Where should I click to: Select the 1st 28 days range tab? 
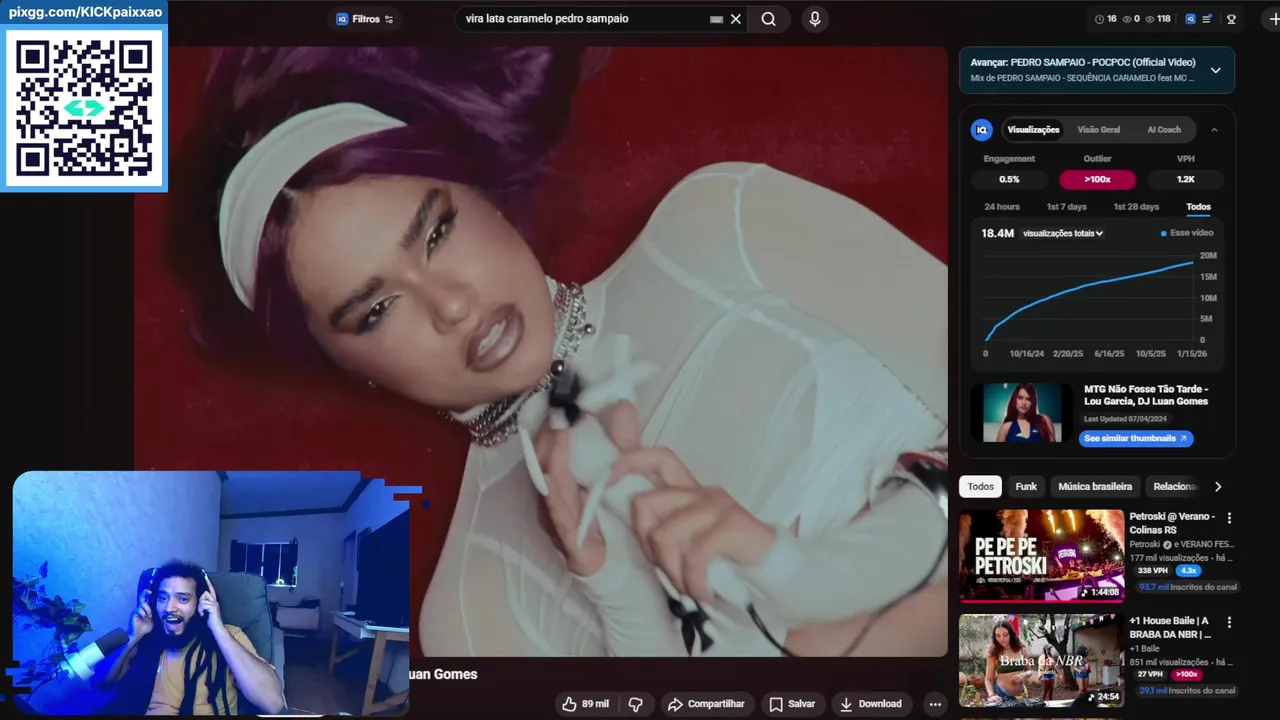click(x=1136, y=207)
